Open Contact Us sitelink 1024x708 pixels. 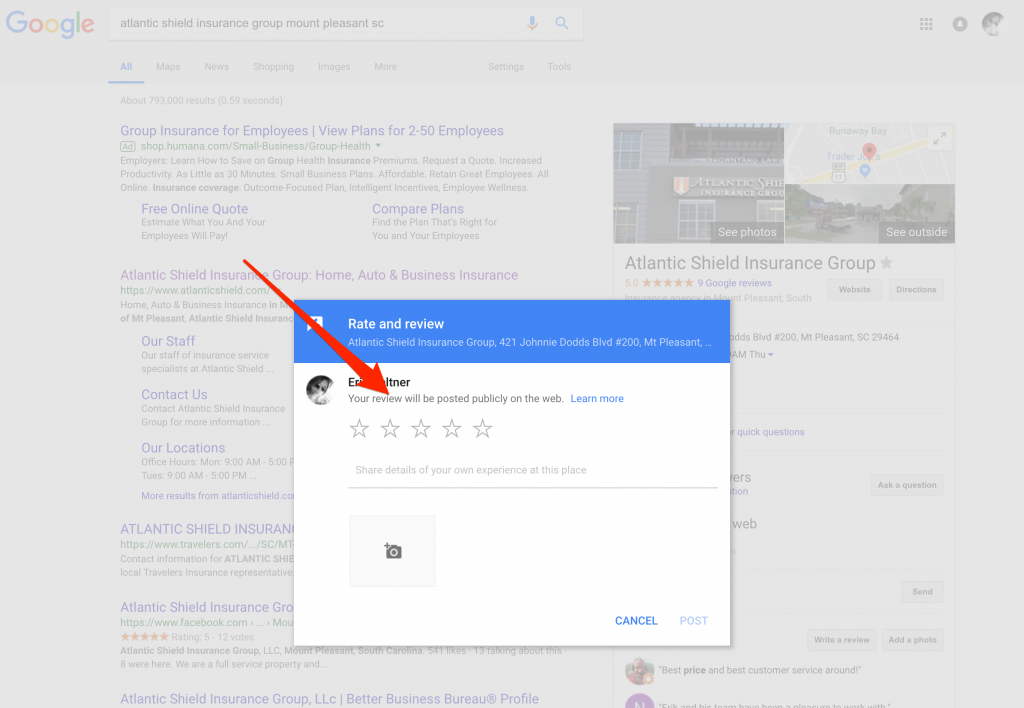174,394
